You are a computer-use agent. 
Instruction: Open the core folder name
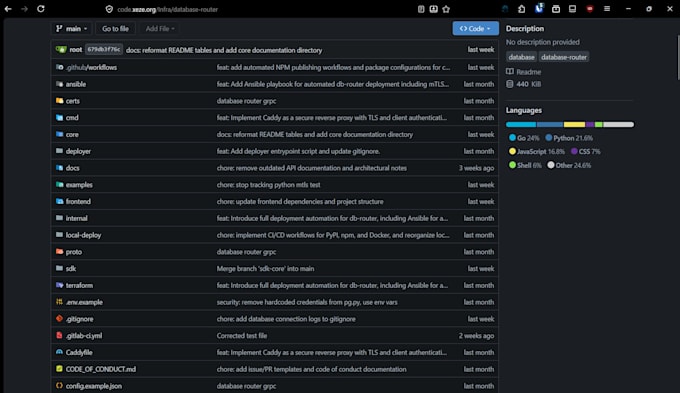point(72,134)
